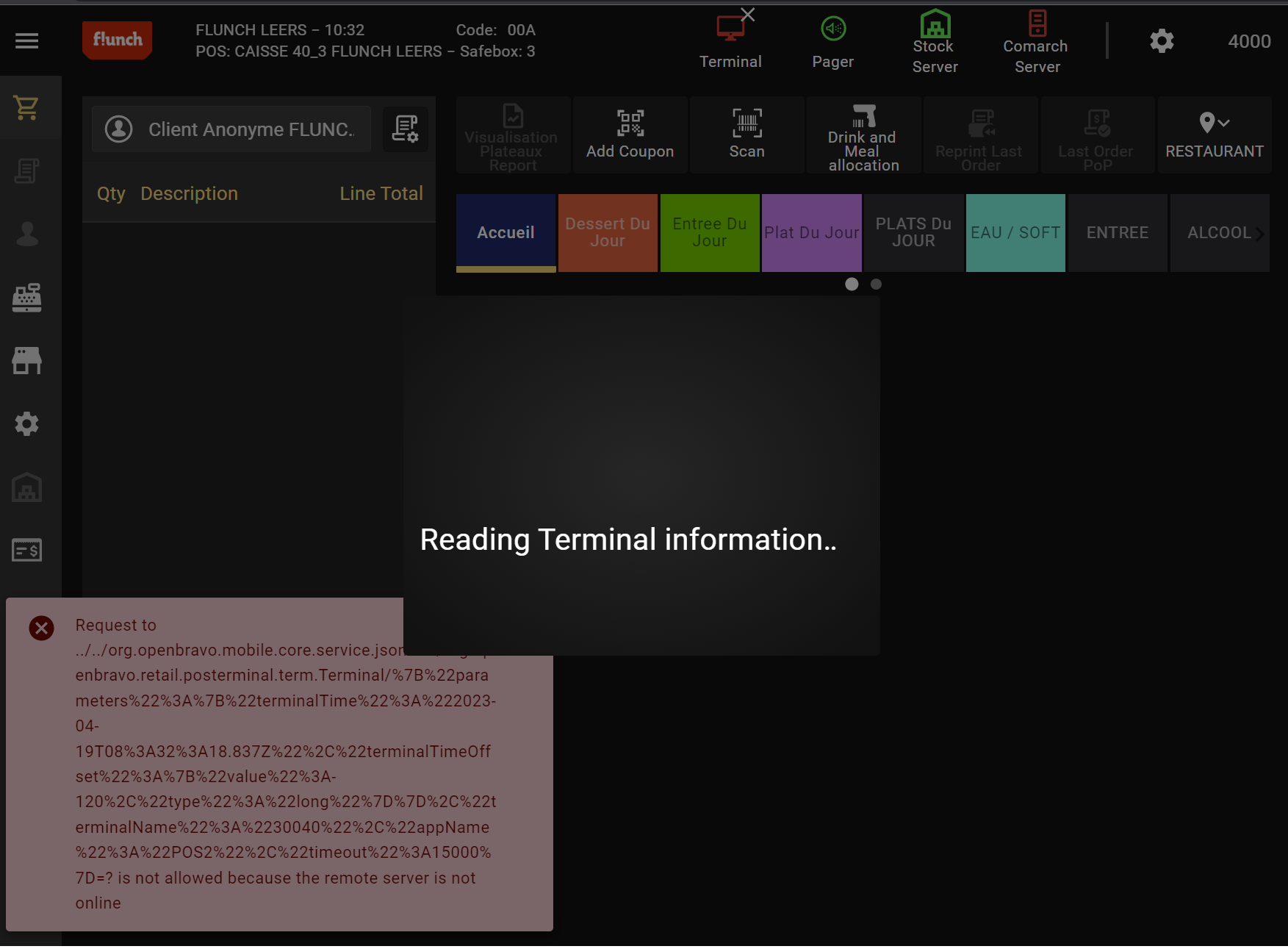The height and width of the screenshot is (949, 1288).
Task: Expand more categories with right chevron
Action: (1259, 234)
